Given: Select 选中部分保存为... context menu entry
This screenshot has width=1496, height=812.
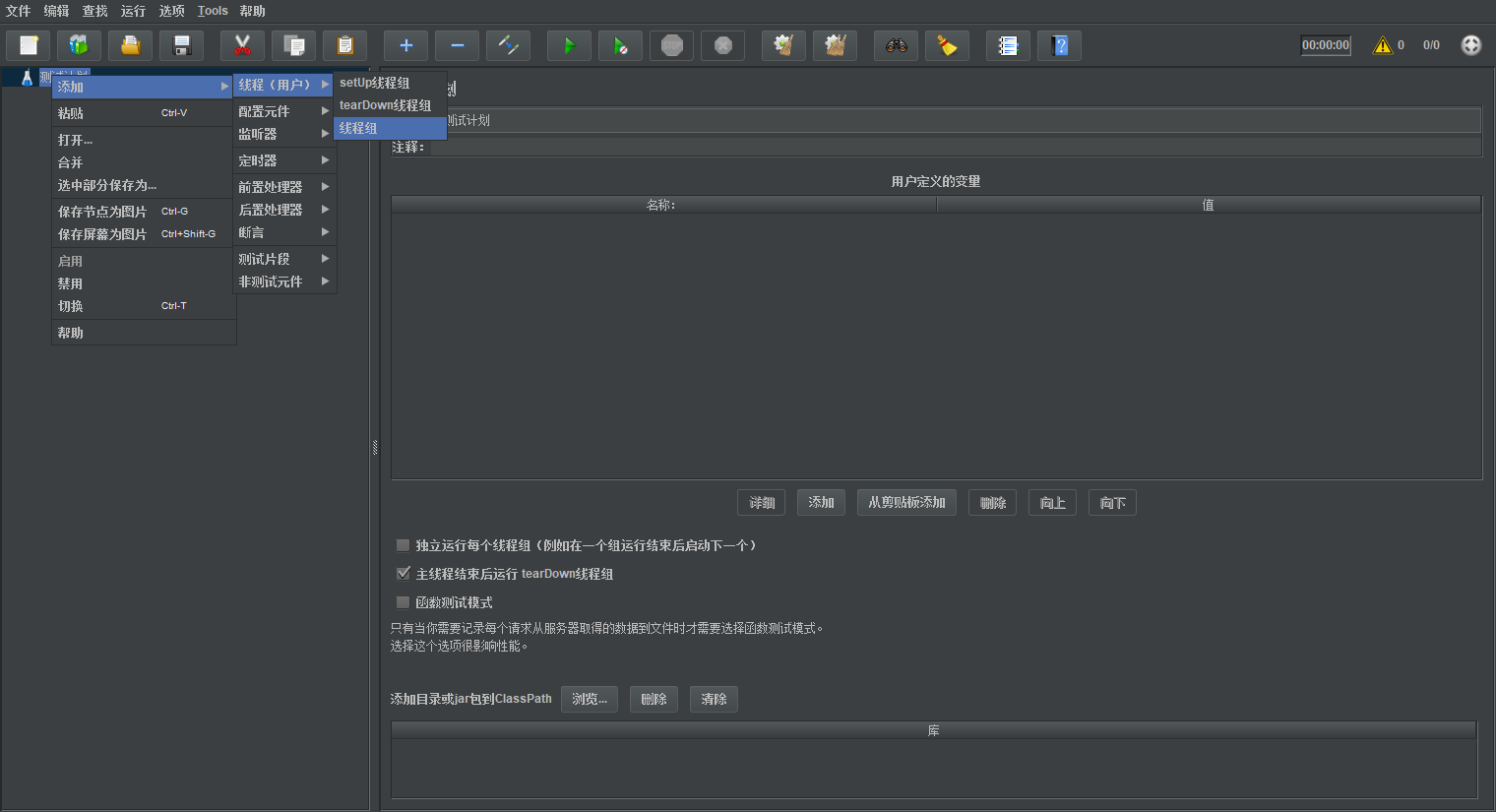Looking at the screenshot, I should click(144, 185).
